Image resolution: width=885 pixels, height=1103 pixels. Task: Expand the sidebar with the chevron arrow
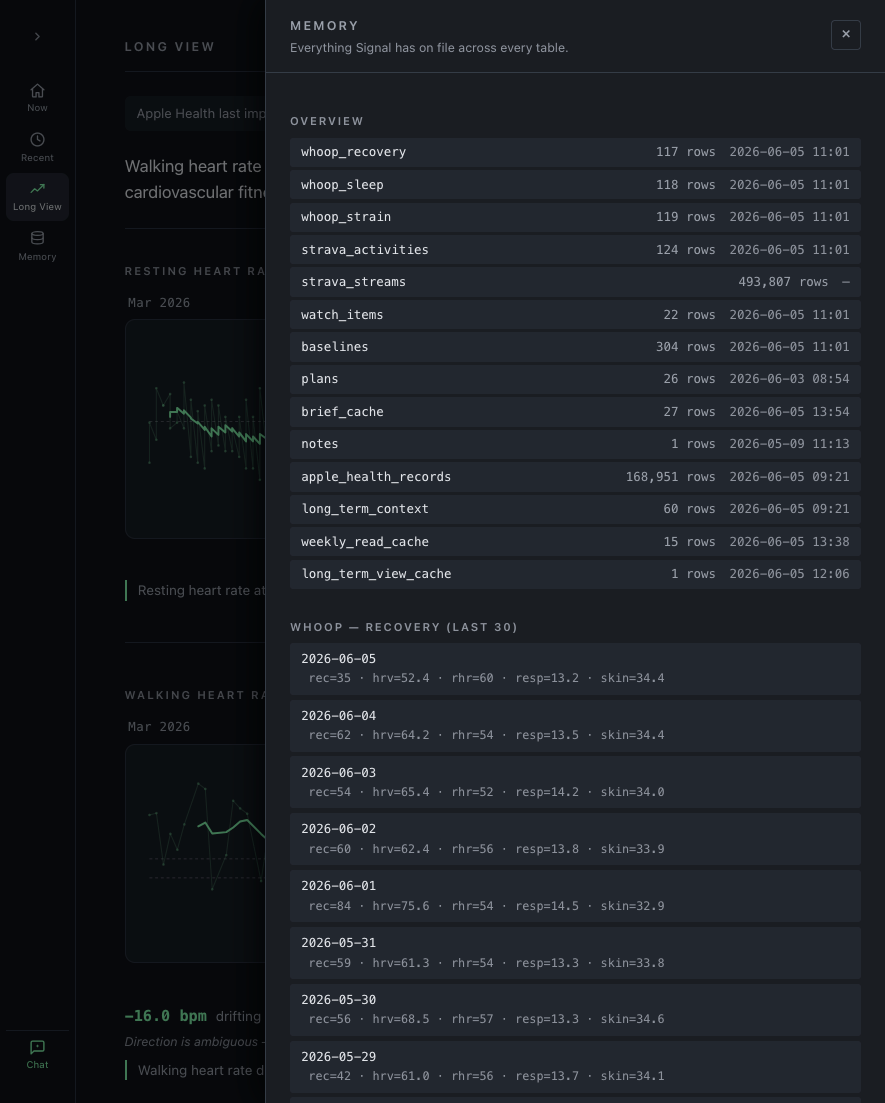37,37
